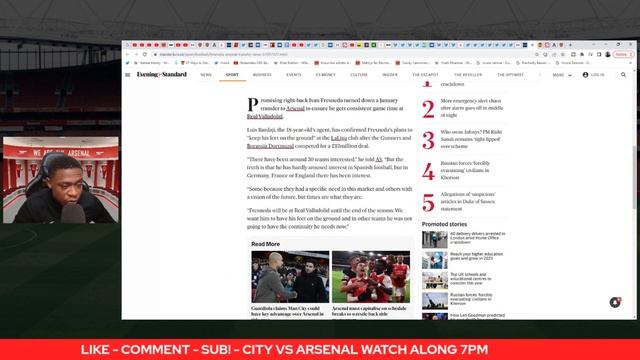Open the site search magnifier icon
The width and height of the screenshot is (640, 360).
pyautogui.click(x=623, y=75)
